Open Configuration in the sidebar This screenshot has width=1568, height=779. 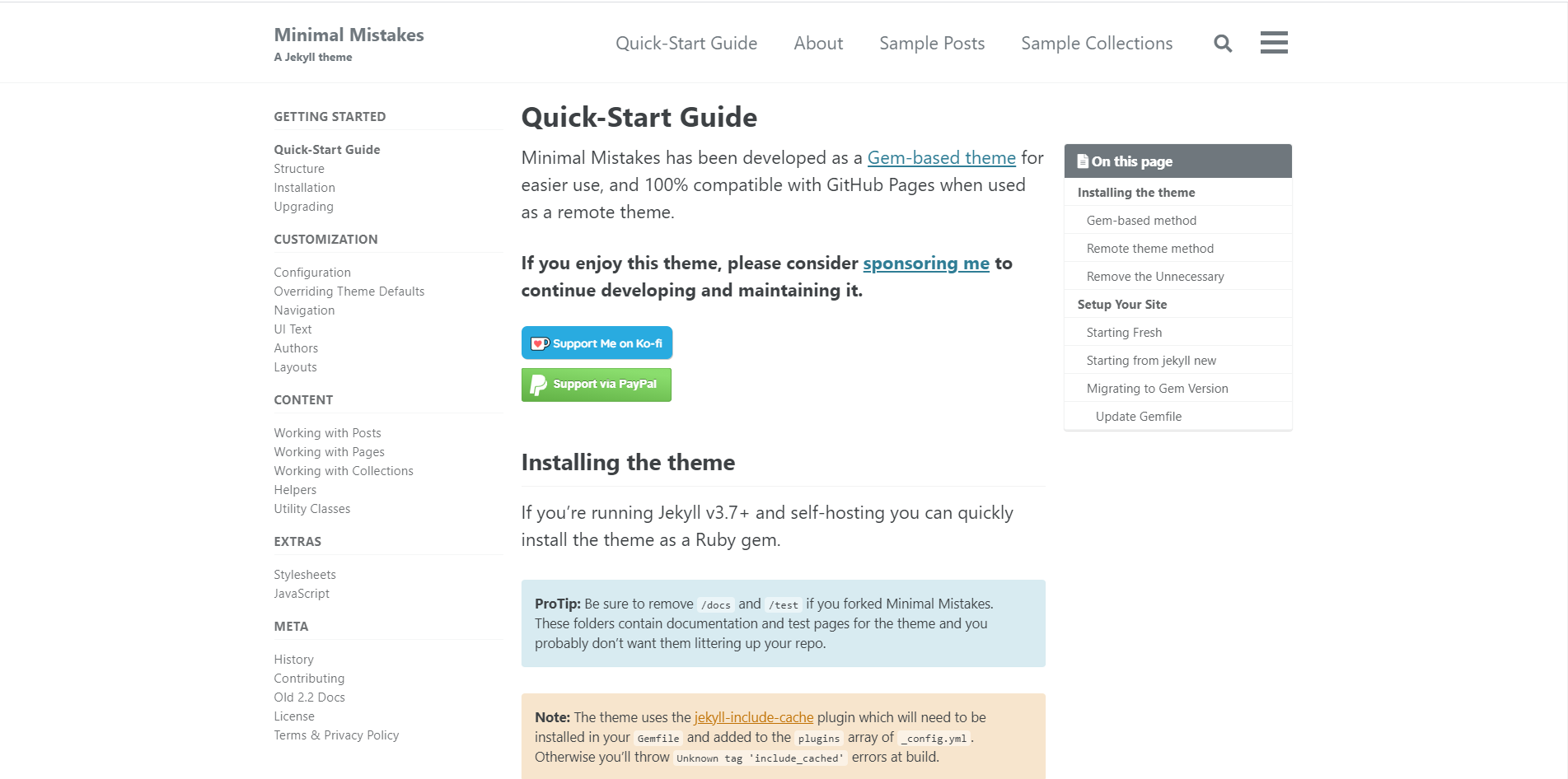coord(312,273)
